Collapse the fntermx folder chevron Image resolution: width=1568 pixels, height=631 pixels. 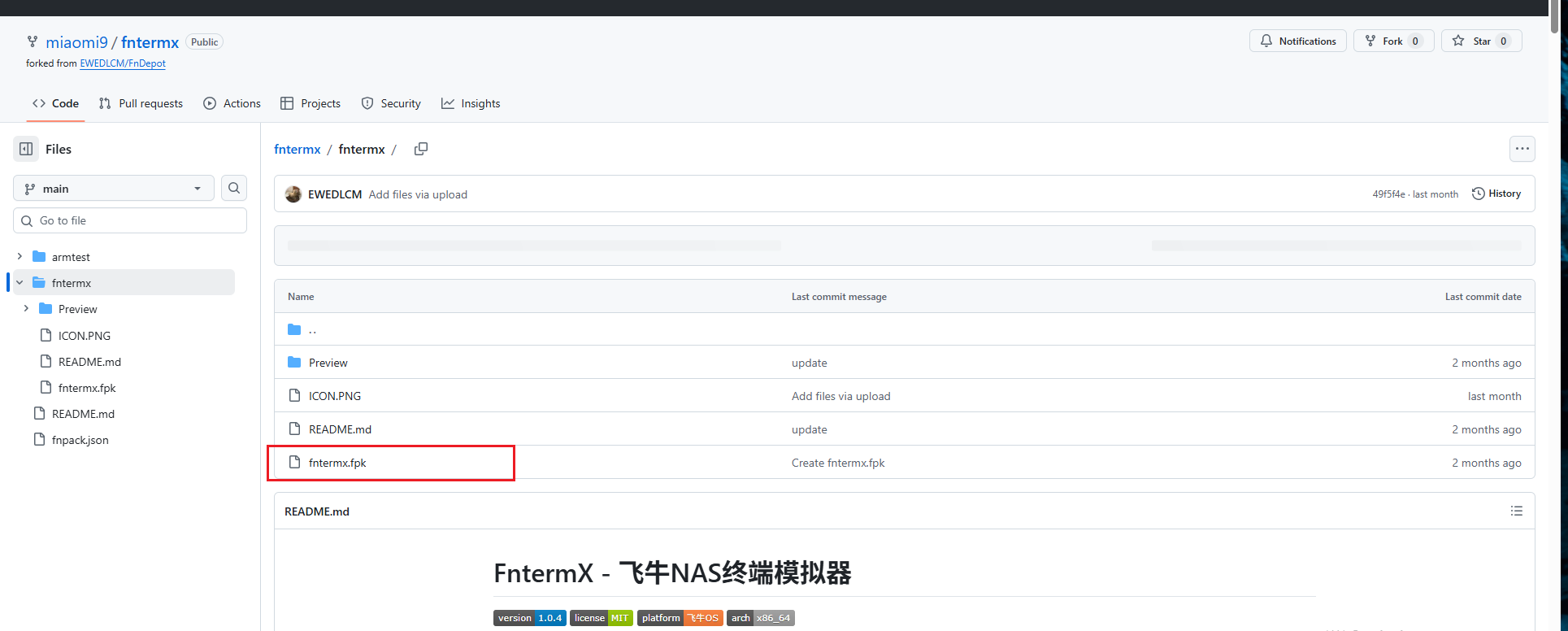(20, 282)
